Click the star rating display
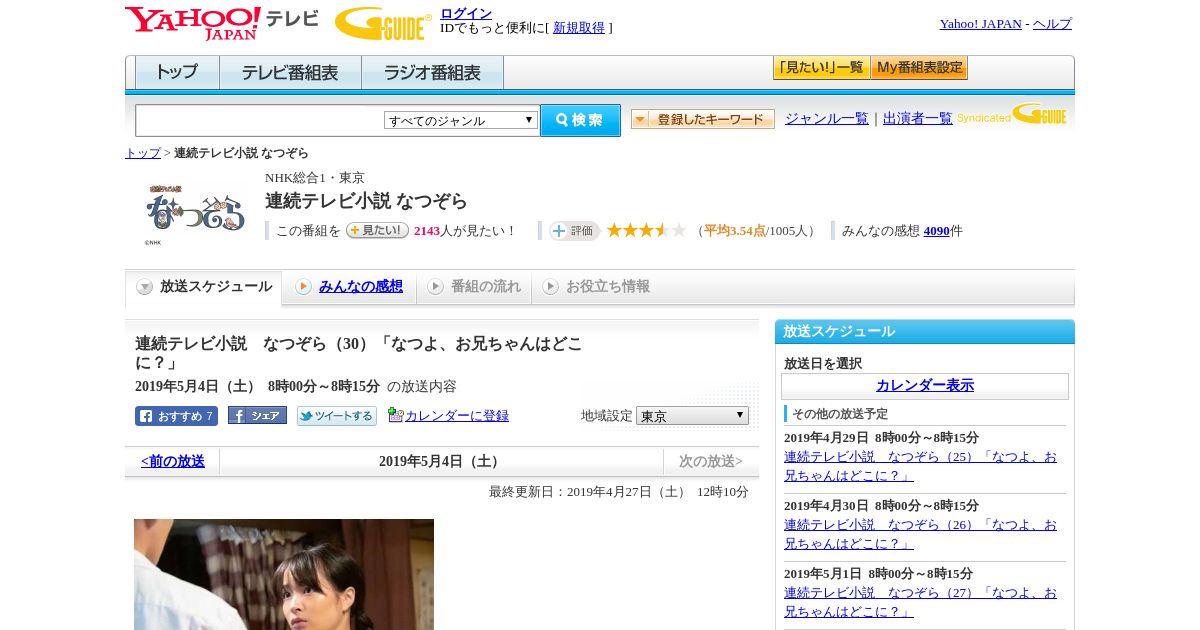1200x630 pixels. click(646, 231)
